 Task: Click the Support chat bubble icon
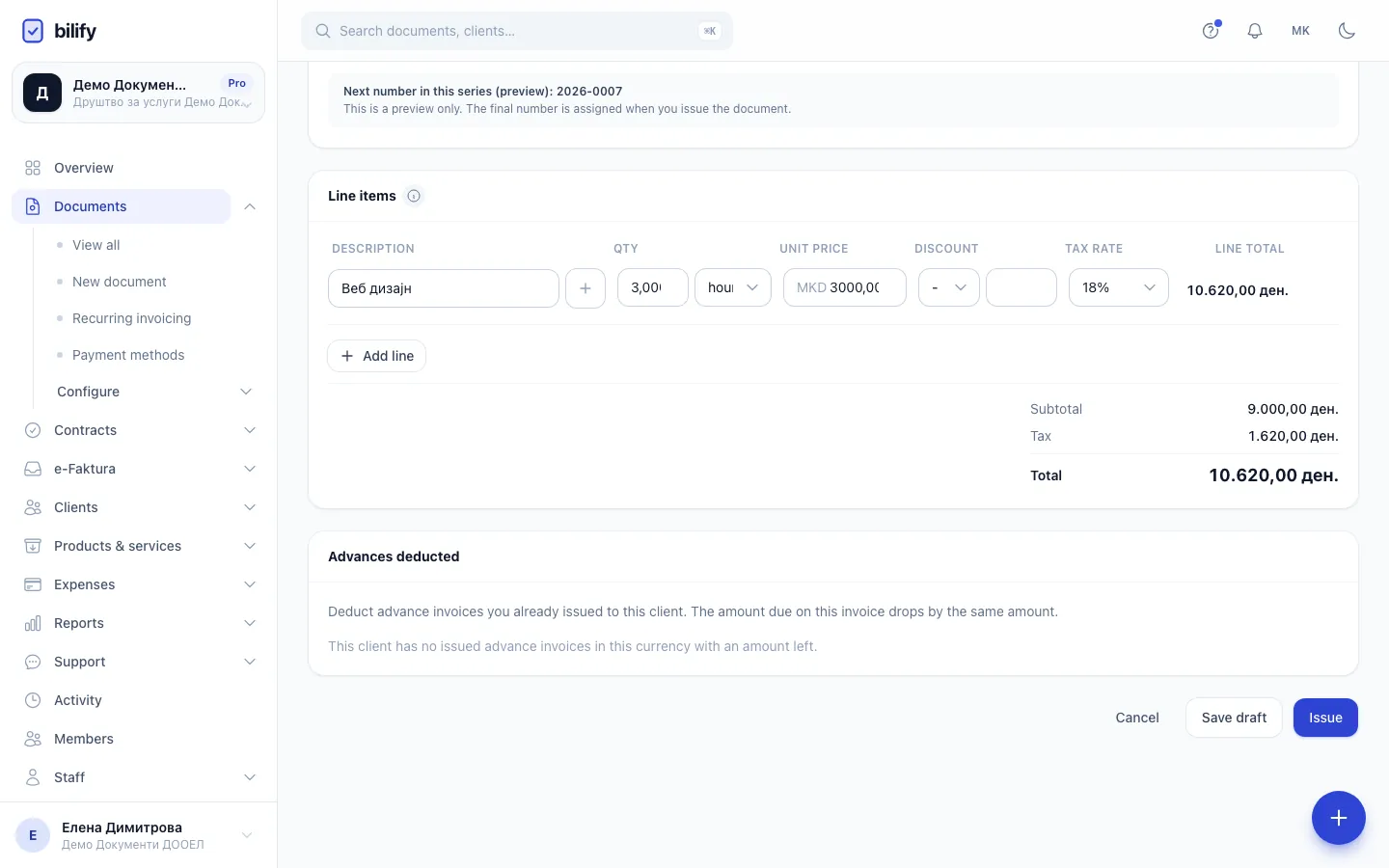pyautogui.click(x=33, y=662)
